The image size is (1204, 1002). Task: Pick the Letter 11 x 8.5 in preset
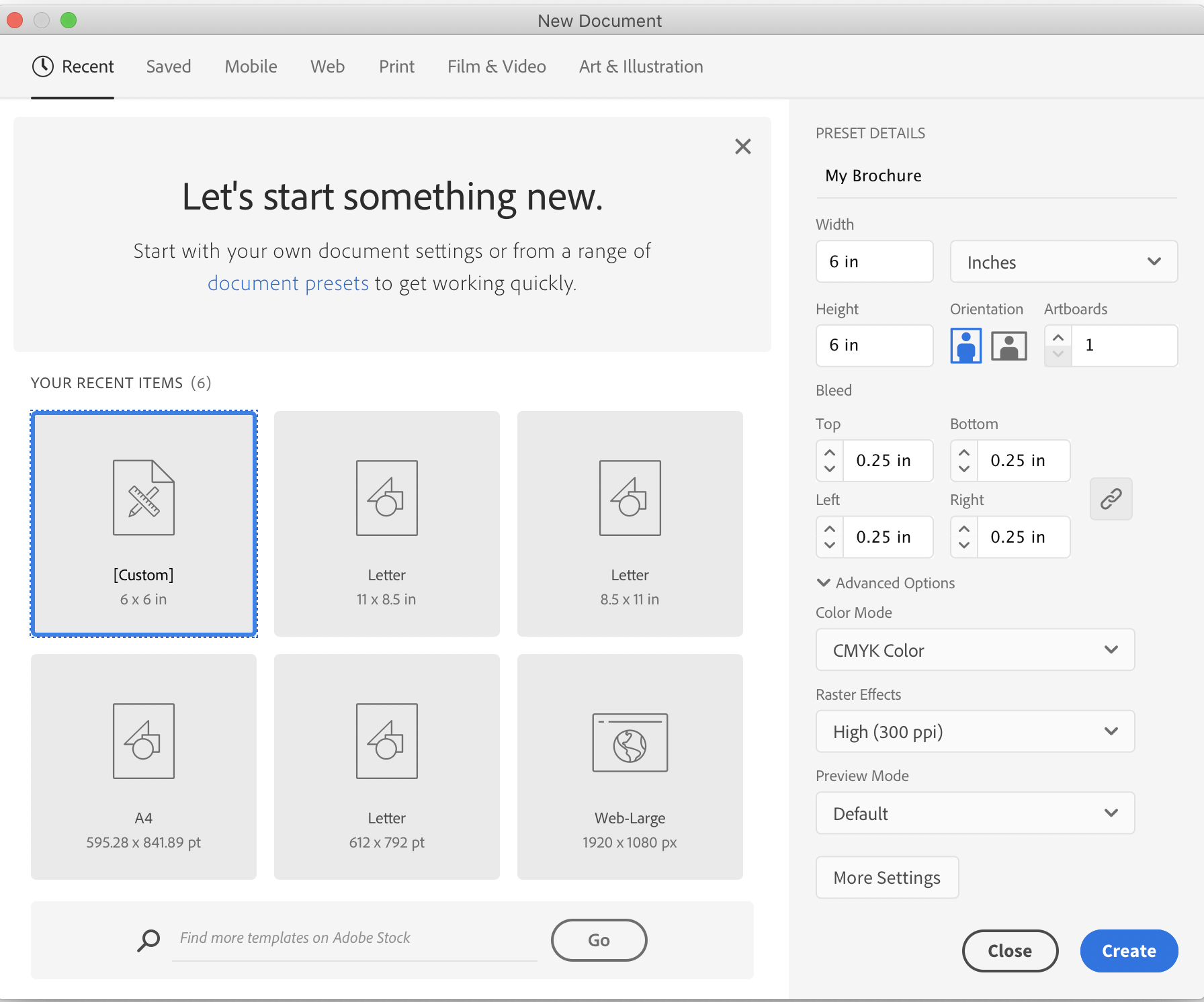click(387, 524)
